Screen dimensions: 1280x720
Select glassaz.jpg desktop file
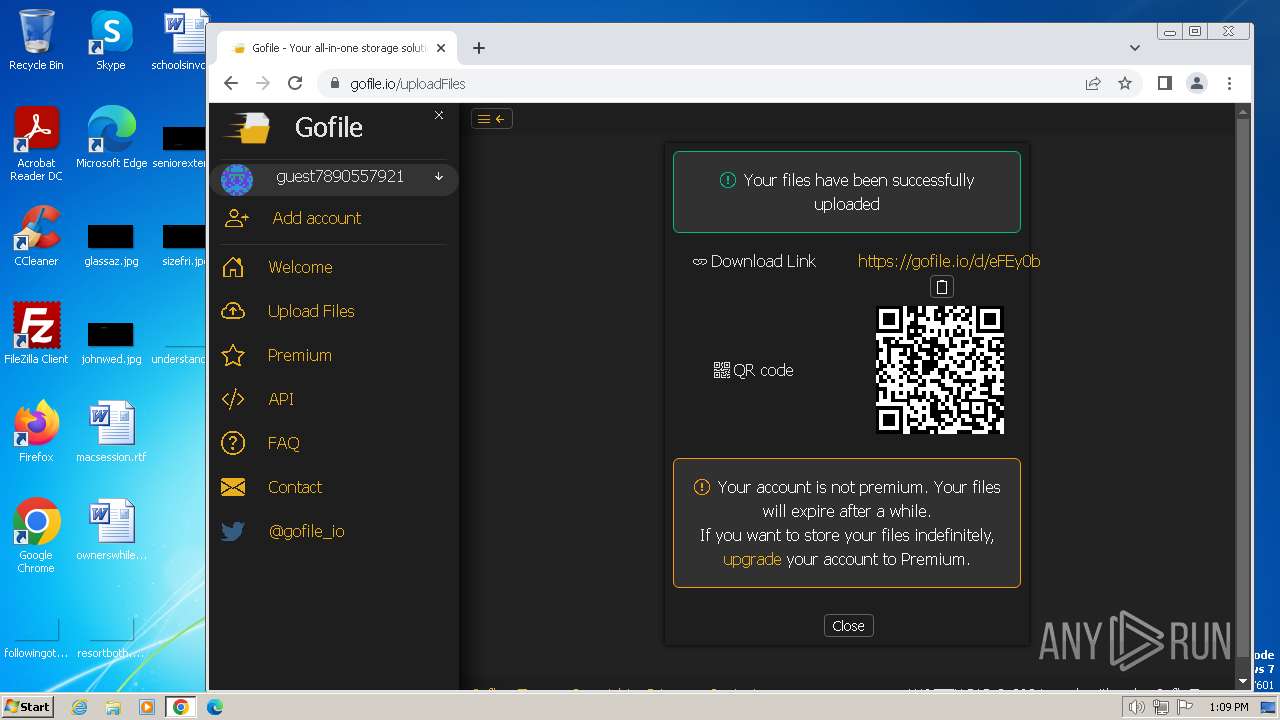[x=111, y=245]
